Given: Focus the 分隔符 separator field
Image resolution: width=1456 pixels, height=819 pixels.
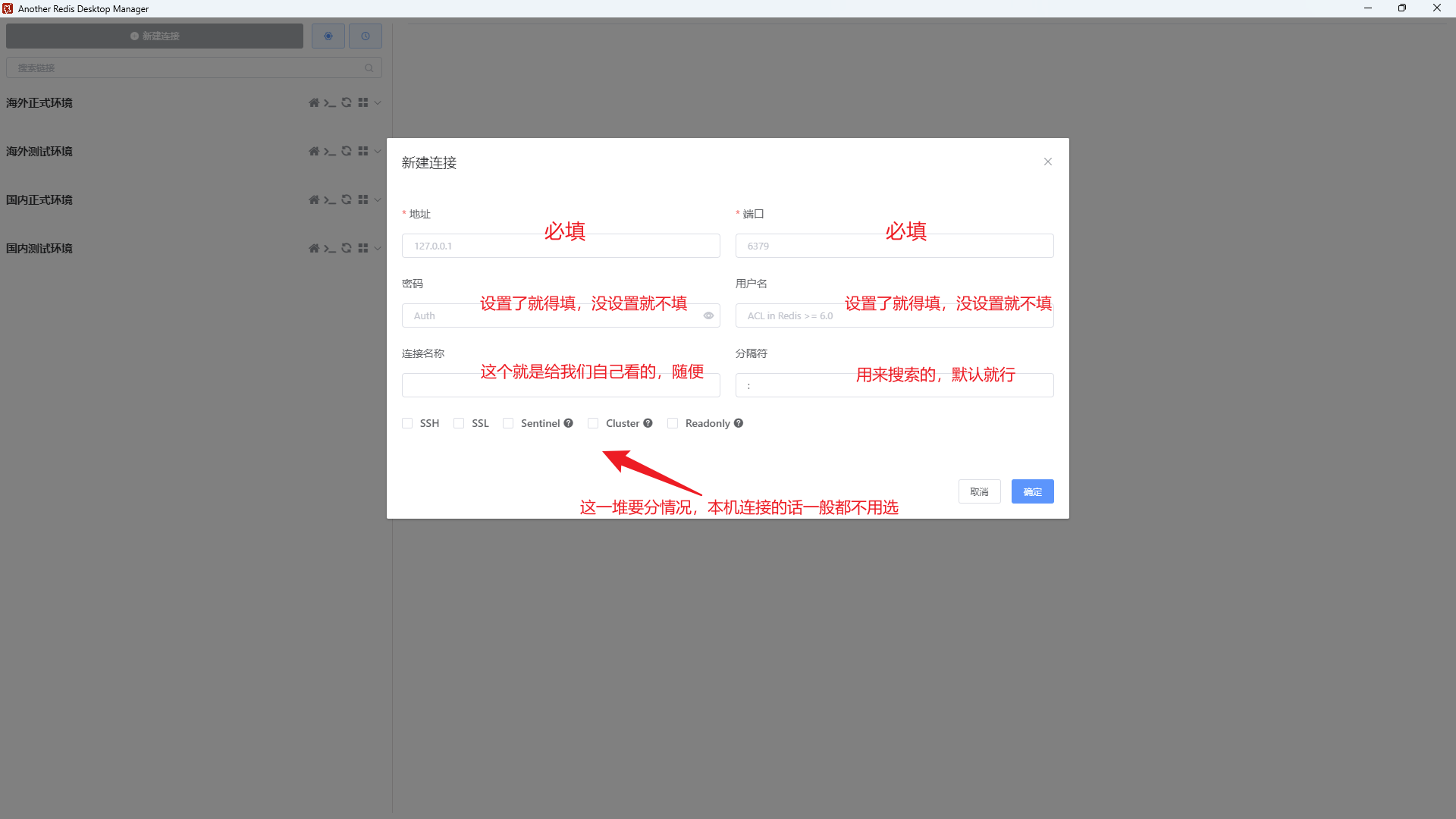Looking at the screenshot, I should (895, 385).
